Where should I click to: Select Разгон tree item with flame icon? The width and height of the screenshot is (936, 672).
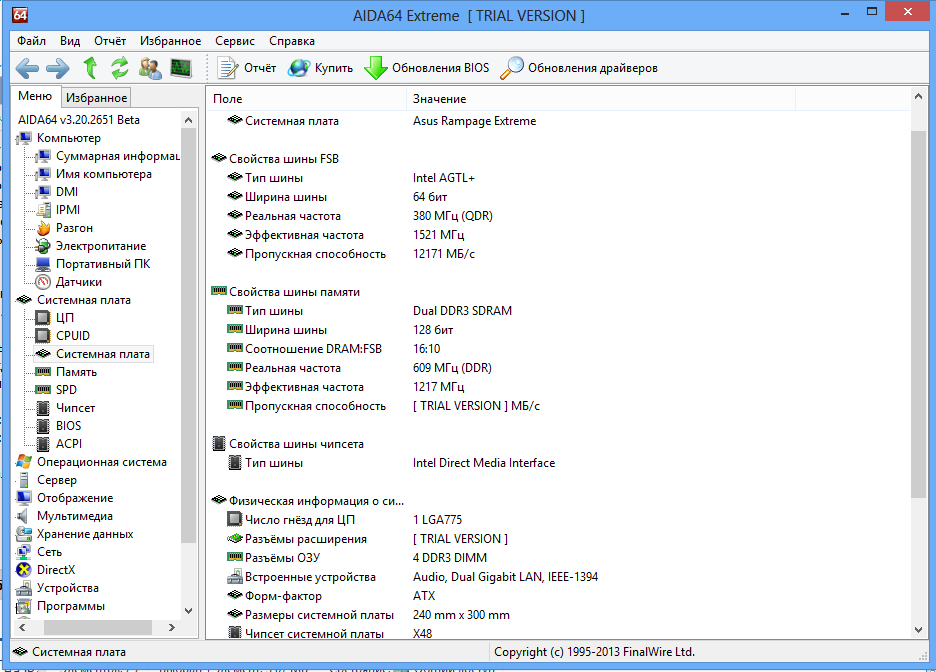coord(75,228)
